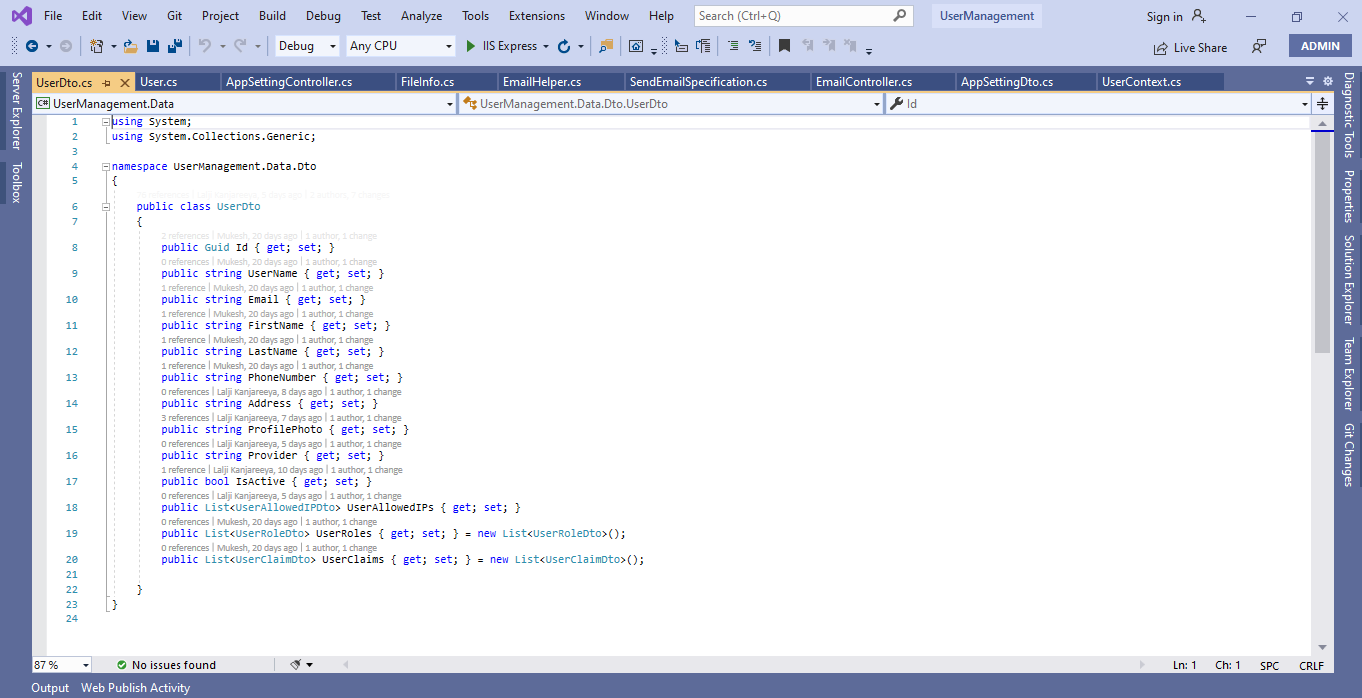Save the current file with Save icon
The height and width of the screenshot is (698, 1362).
coord(153,46)
